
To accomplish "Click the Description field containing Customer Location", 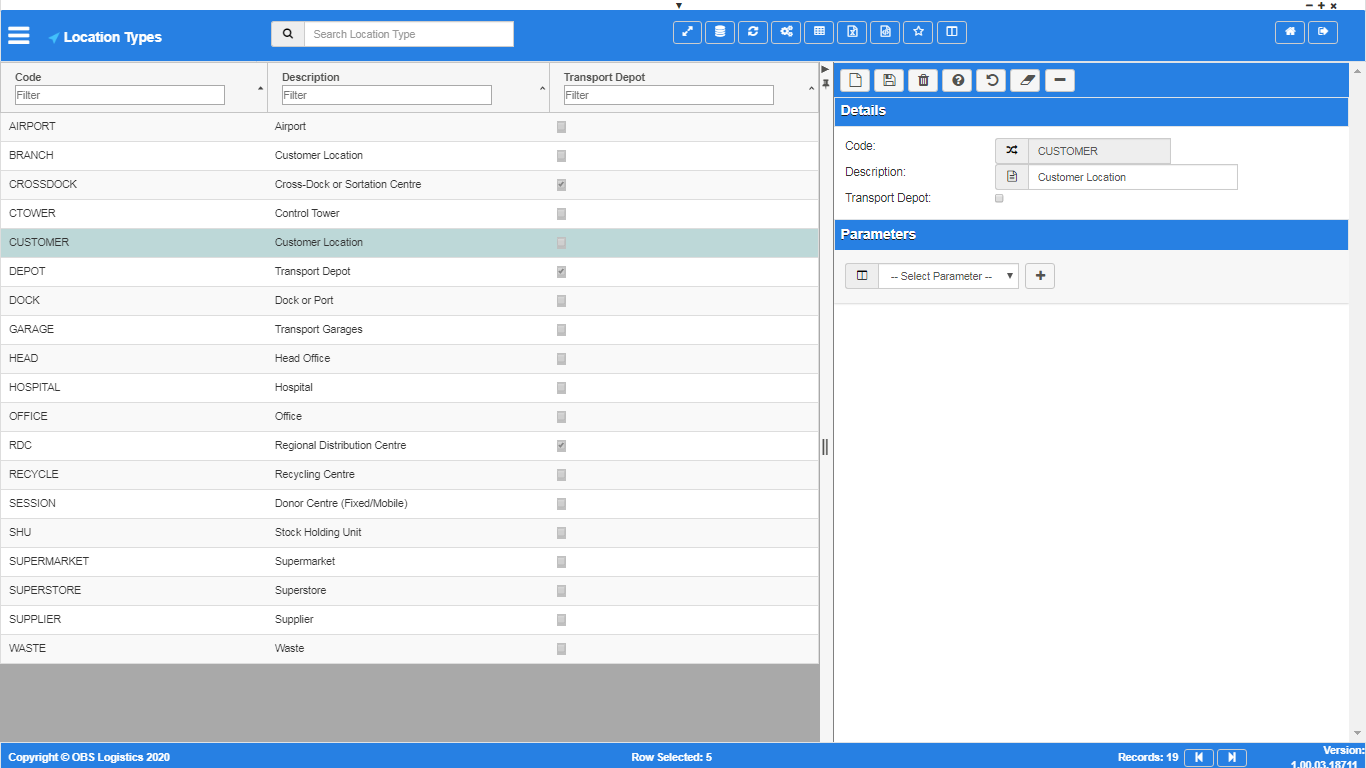I will tap(1133, 177).
